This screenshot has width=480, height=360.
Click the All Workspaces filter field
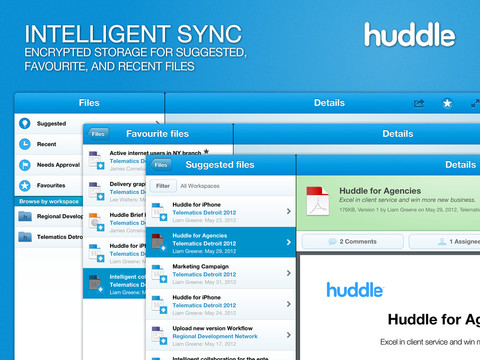(x=200, y=186)
